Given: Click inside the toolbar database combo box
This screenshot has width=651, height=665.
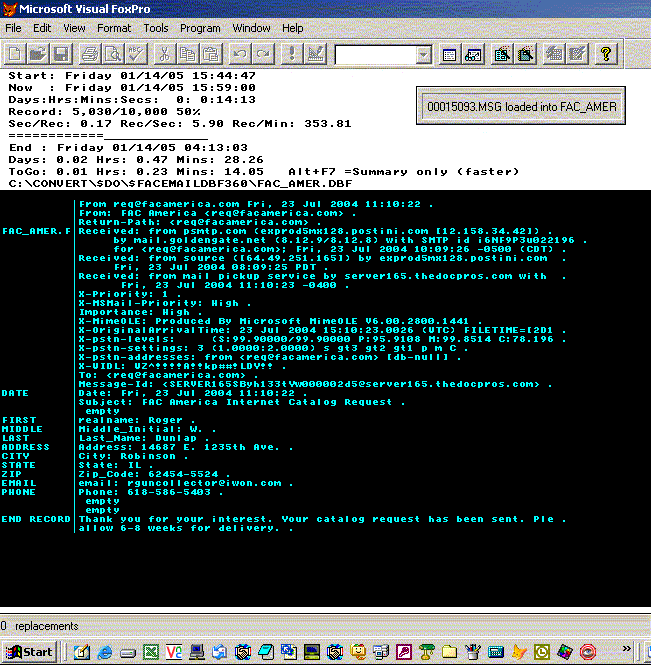Looking at the screenshot, I should [x=375, y=55].
